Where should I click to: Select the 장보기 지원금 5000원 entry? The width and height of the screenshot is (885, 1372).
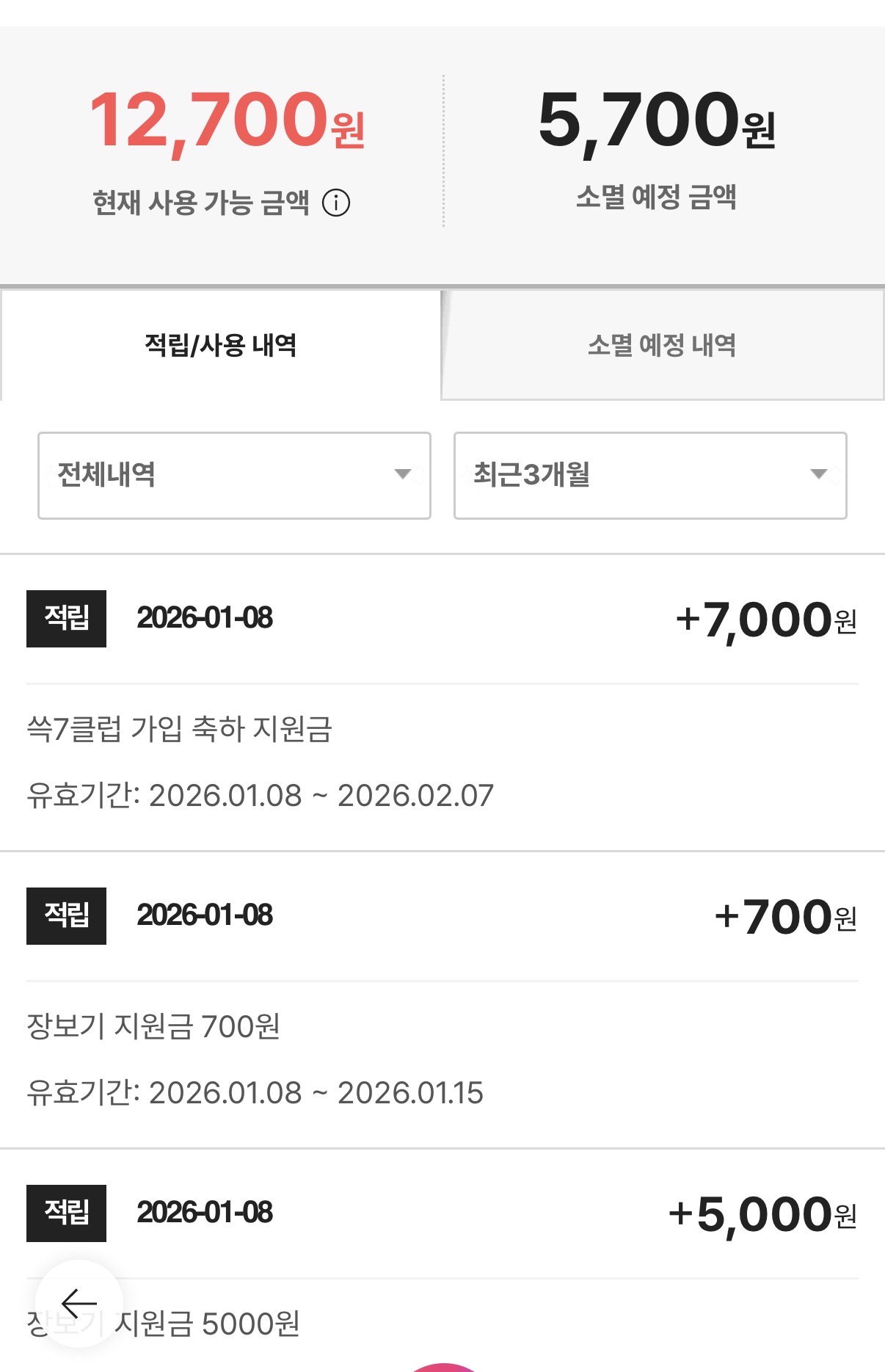point(205,1324)
